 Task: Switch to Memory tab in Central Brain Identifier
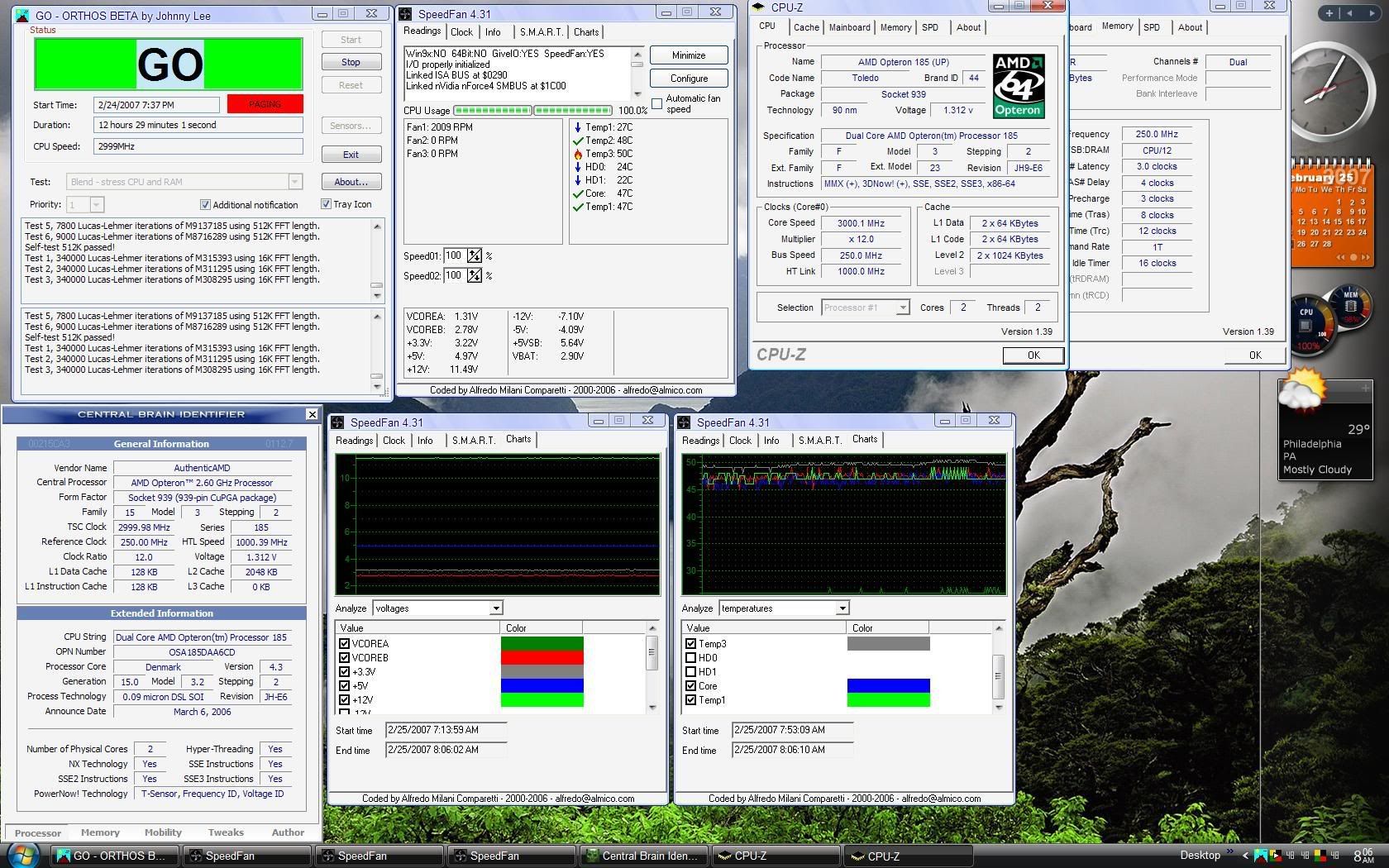tap(100, 832)
